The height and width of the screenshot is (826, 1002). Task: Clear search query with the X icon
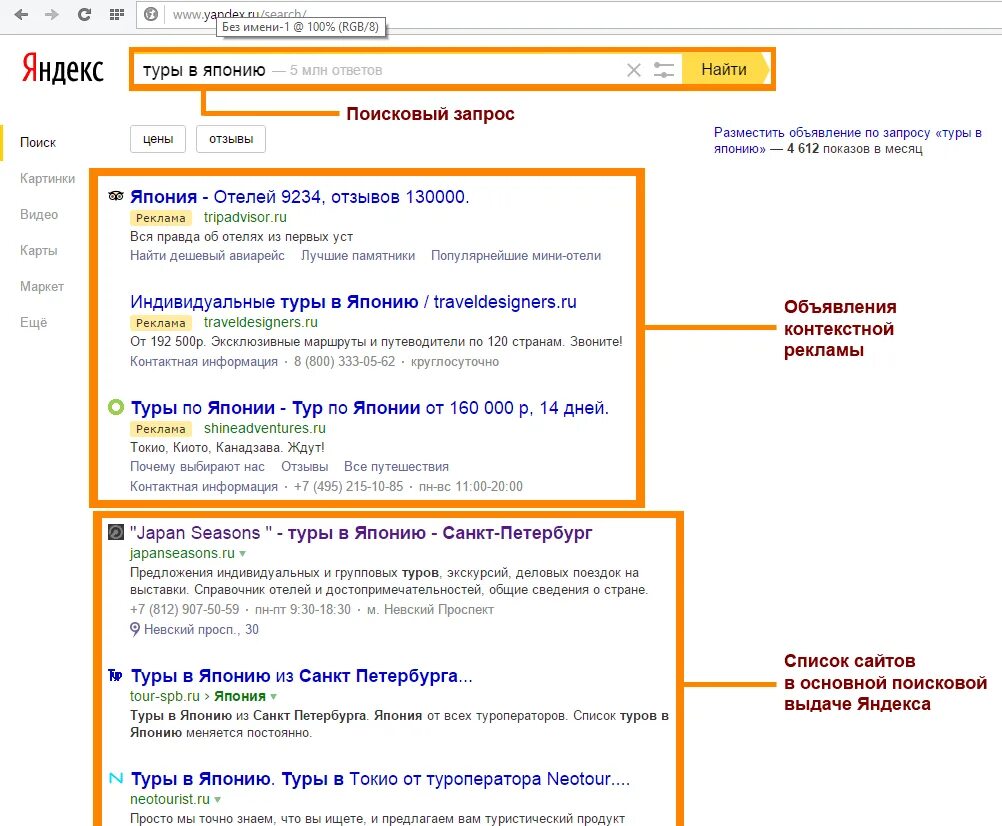(633, 70)
